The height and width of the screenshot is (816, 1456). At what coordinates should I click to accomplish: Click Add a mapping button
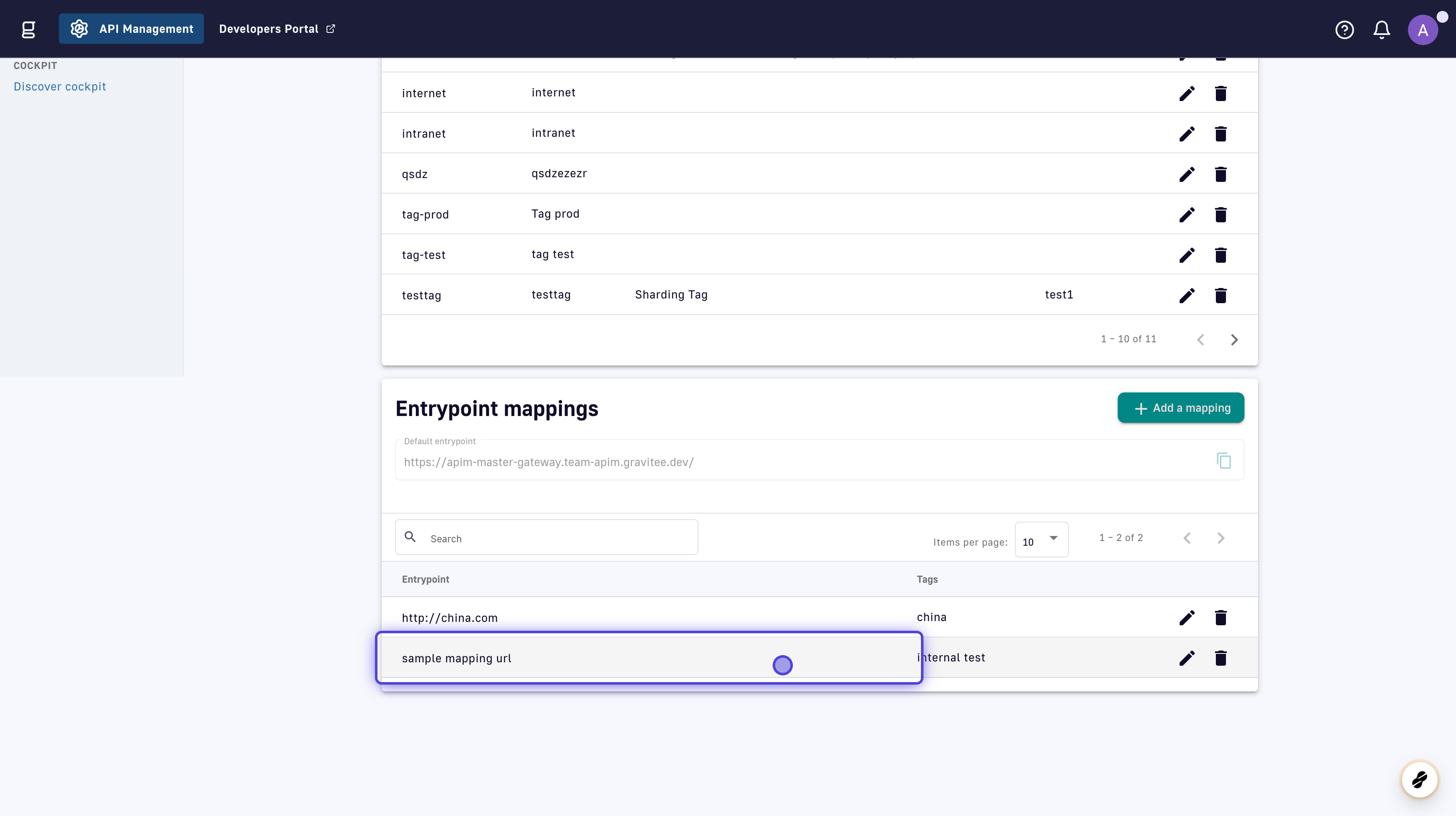coord(1180,408)
